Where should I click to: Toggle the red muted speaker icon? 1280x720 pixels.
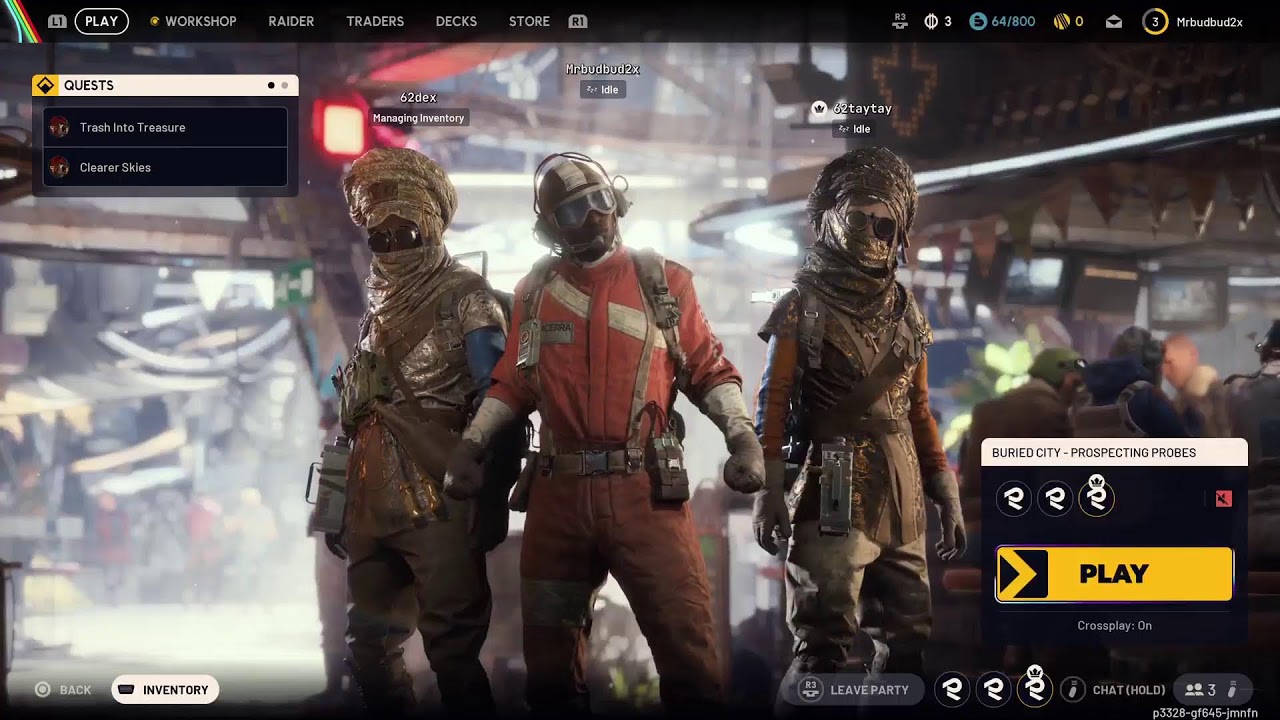1223,498
